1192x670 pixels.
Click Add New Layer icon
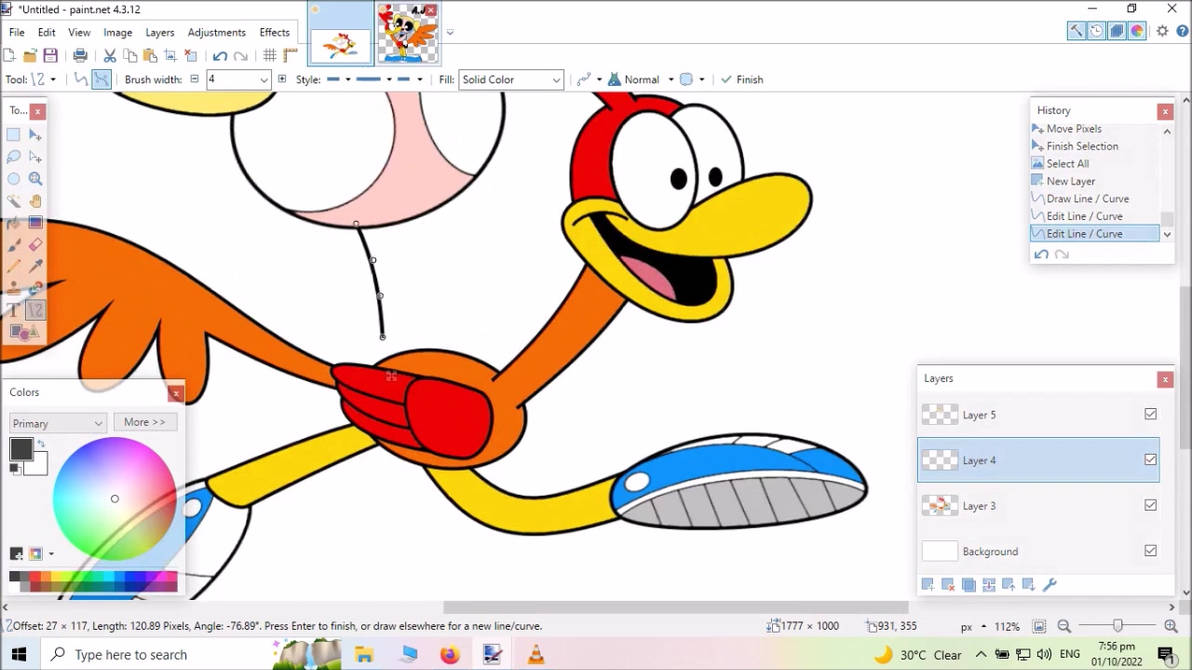coord(927,584)
